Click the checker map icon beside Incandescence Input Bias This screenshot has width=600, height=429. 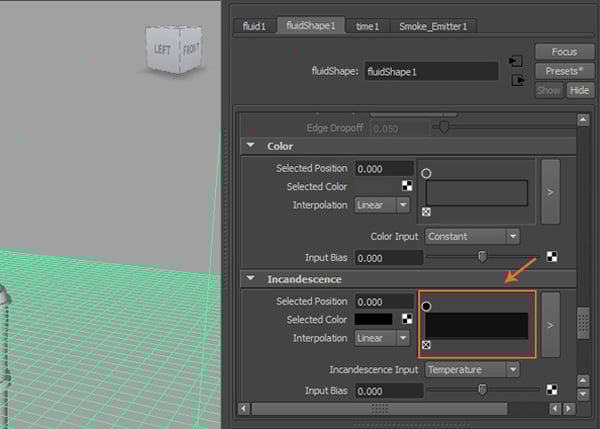(552, 390)
